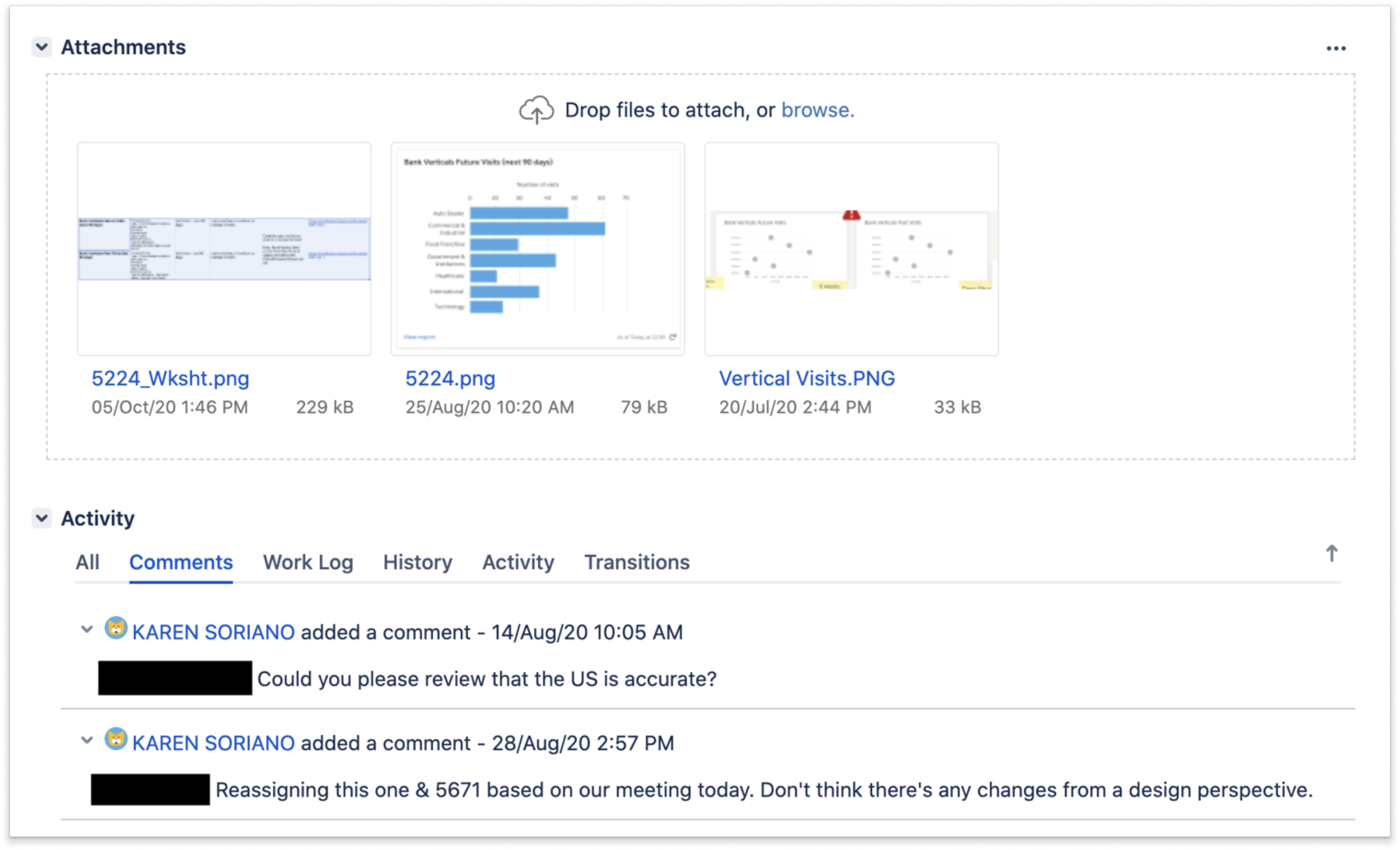Click KAREN SORIANO name on first comment
The image size is (1400, 850).
[213, 632]
